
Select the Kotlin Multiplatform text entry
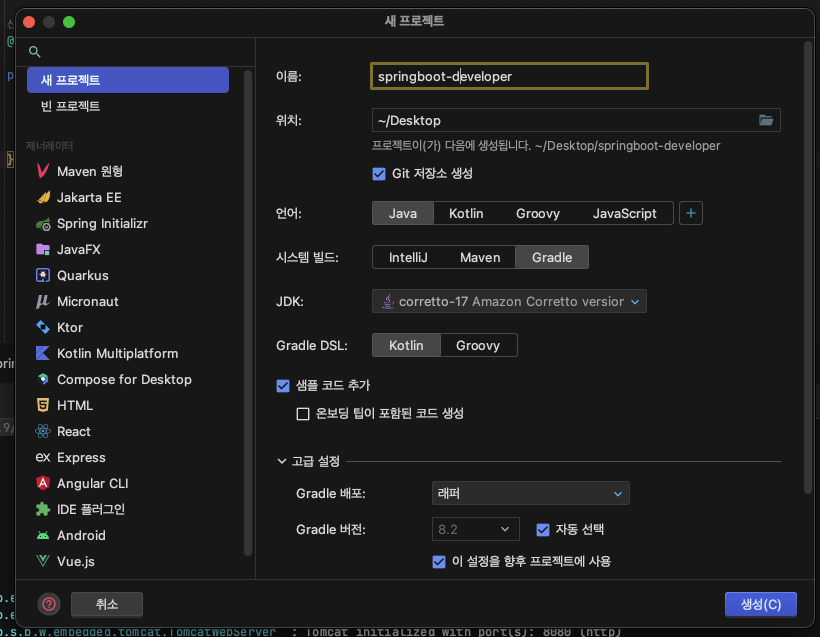tap(117, 354)
